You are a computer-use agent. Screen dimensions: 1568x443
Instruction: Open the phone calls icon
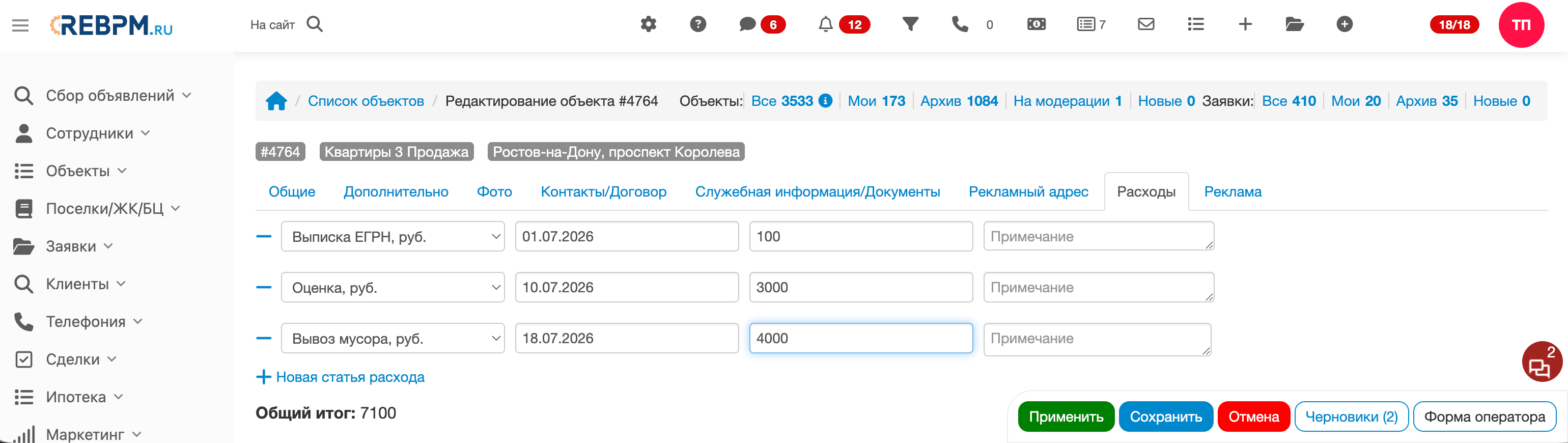point(960,24)
